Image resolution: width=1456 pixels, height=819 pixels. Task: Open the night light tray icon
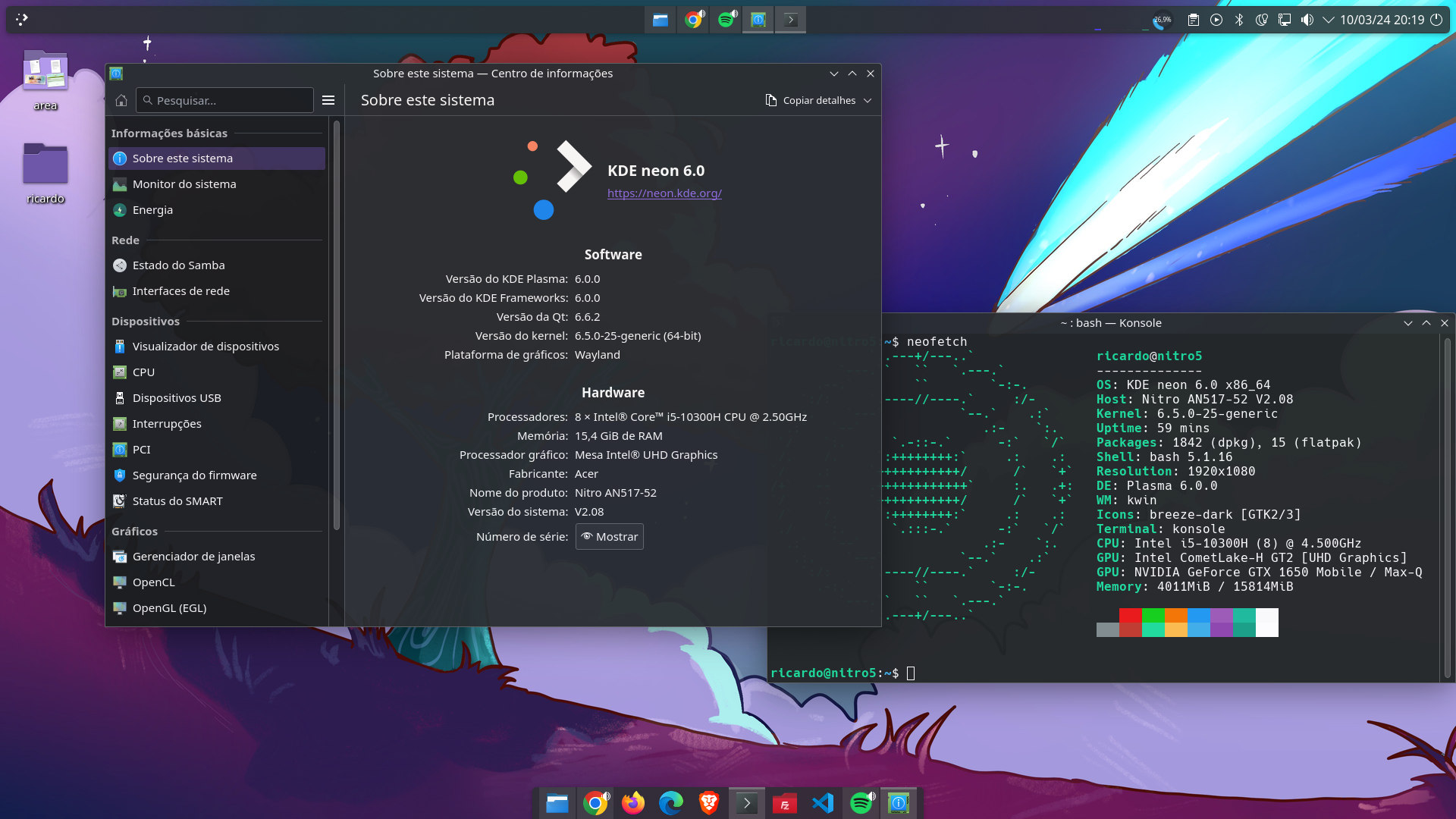pos(1262,20)
